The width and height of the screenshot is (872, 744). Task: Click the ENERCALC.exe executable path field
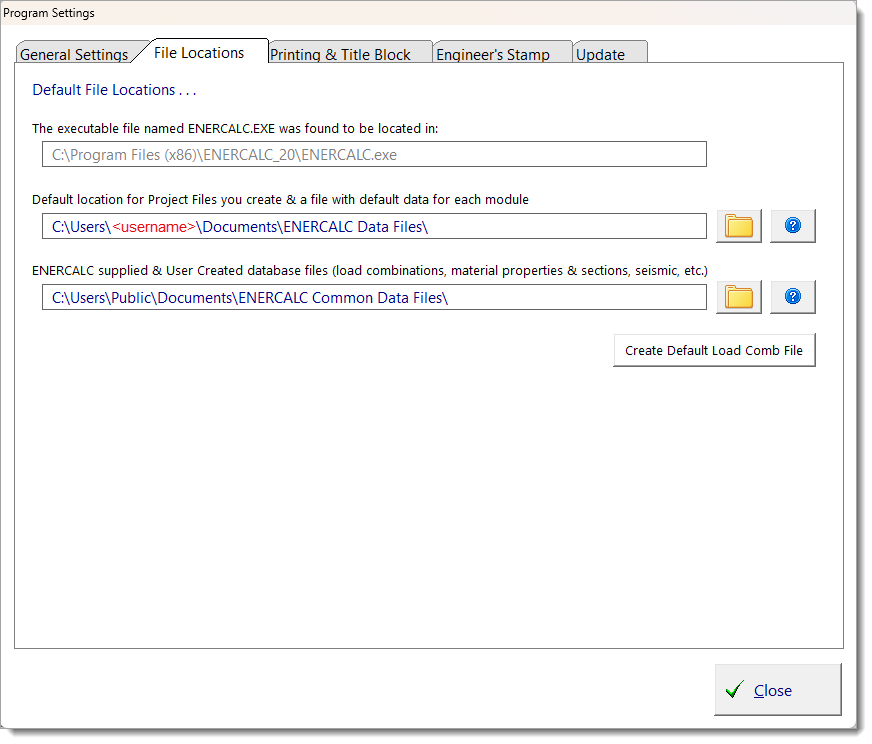point(374,154)
